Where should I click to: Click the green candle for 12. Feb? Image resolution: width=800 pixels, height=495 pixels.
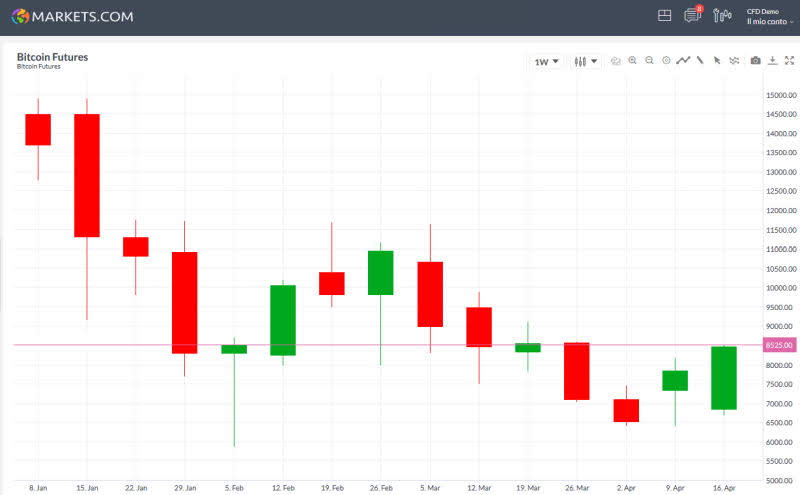(283, 320)
